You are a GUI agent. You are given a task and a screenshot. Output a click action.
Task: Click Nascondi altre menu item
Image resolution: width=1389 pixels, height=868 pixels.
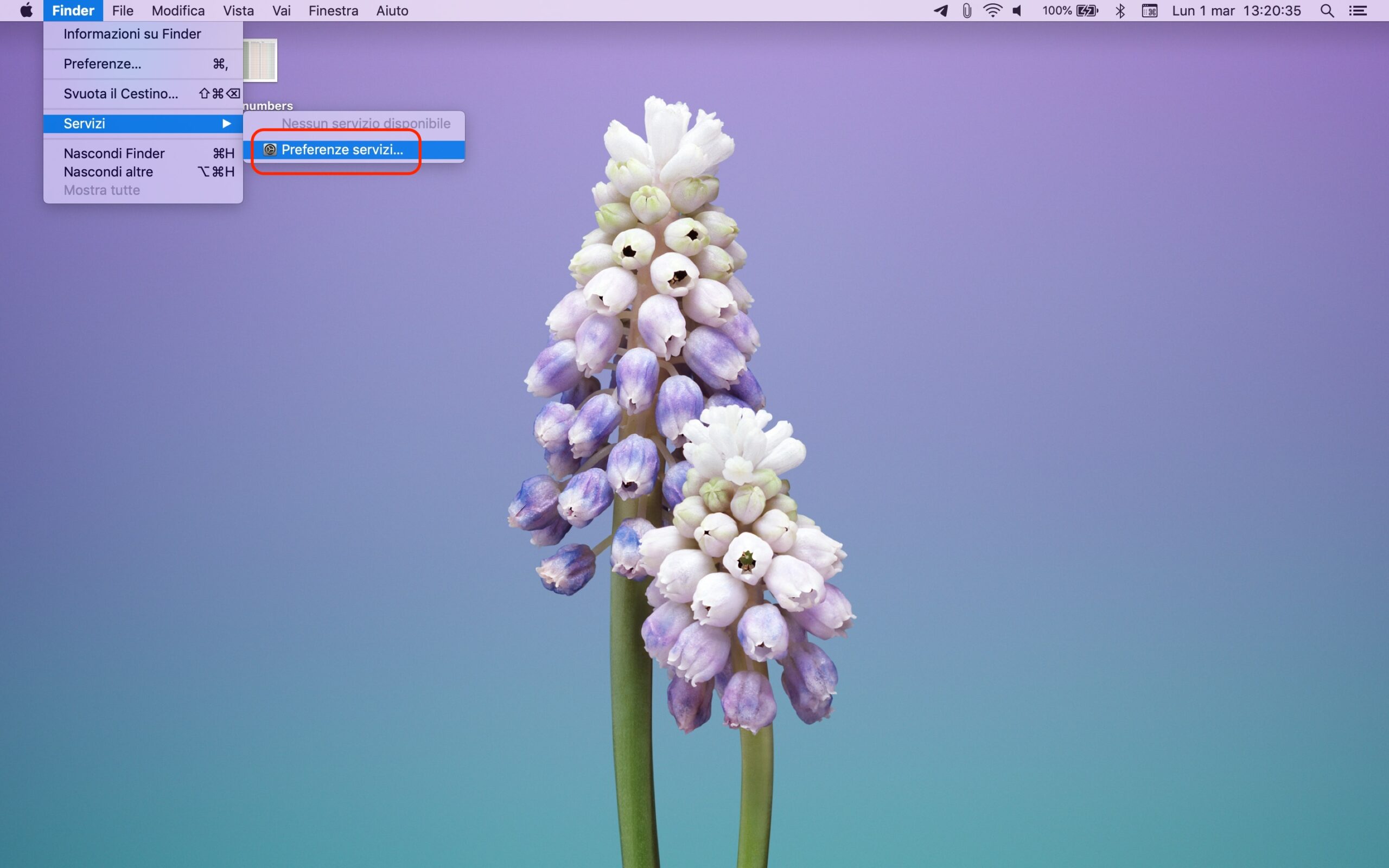coord(108,171)
